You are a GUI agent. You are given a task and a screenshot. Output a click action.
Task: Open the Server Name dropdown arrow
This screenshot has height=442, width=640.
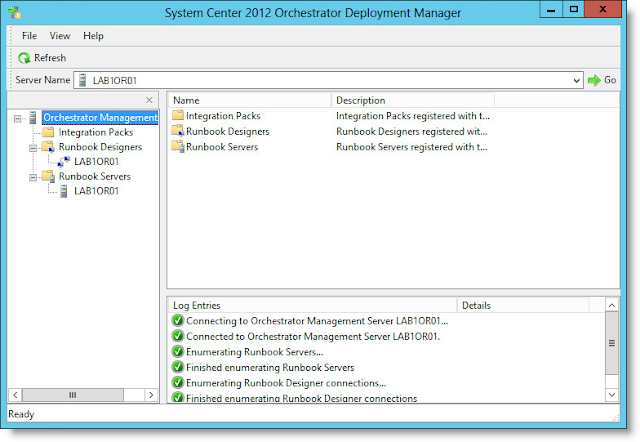[x=576, y=80]
